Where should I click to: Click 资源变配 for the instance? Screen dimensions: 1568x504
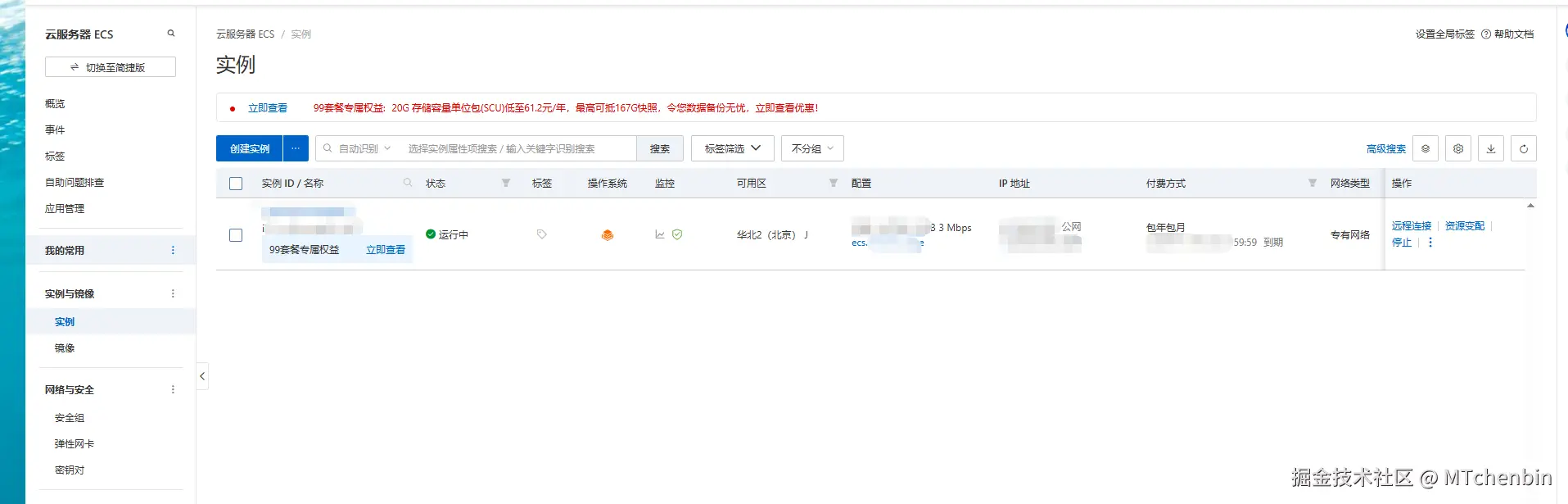(1465, 226)
